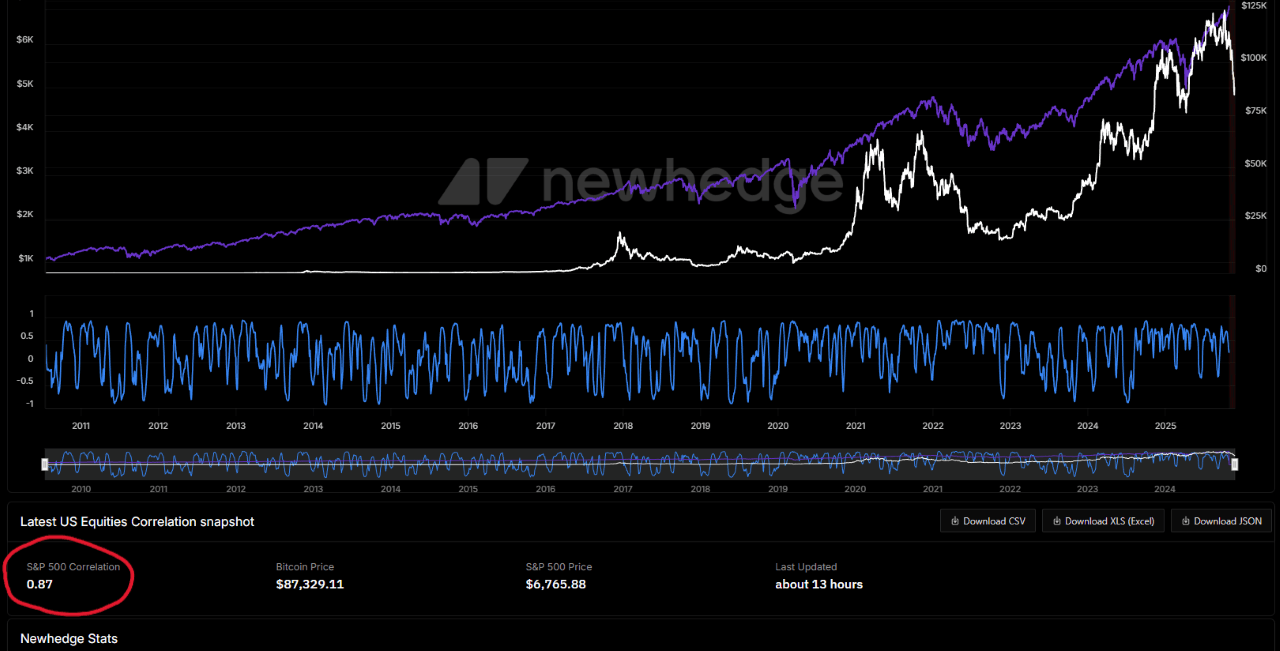The width and height of the screenshot is (1280, 651).
Task: Click the newhedge watermark logo on chart
Action: click(640, 182)
